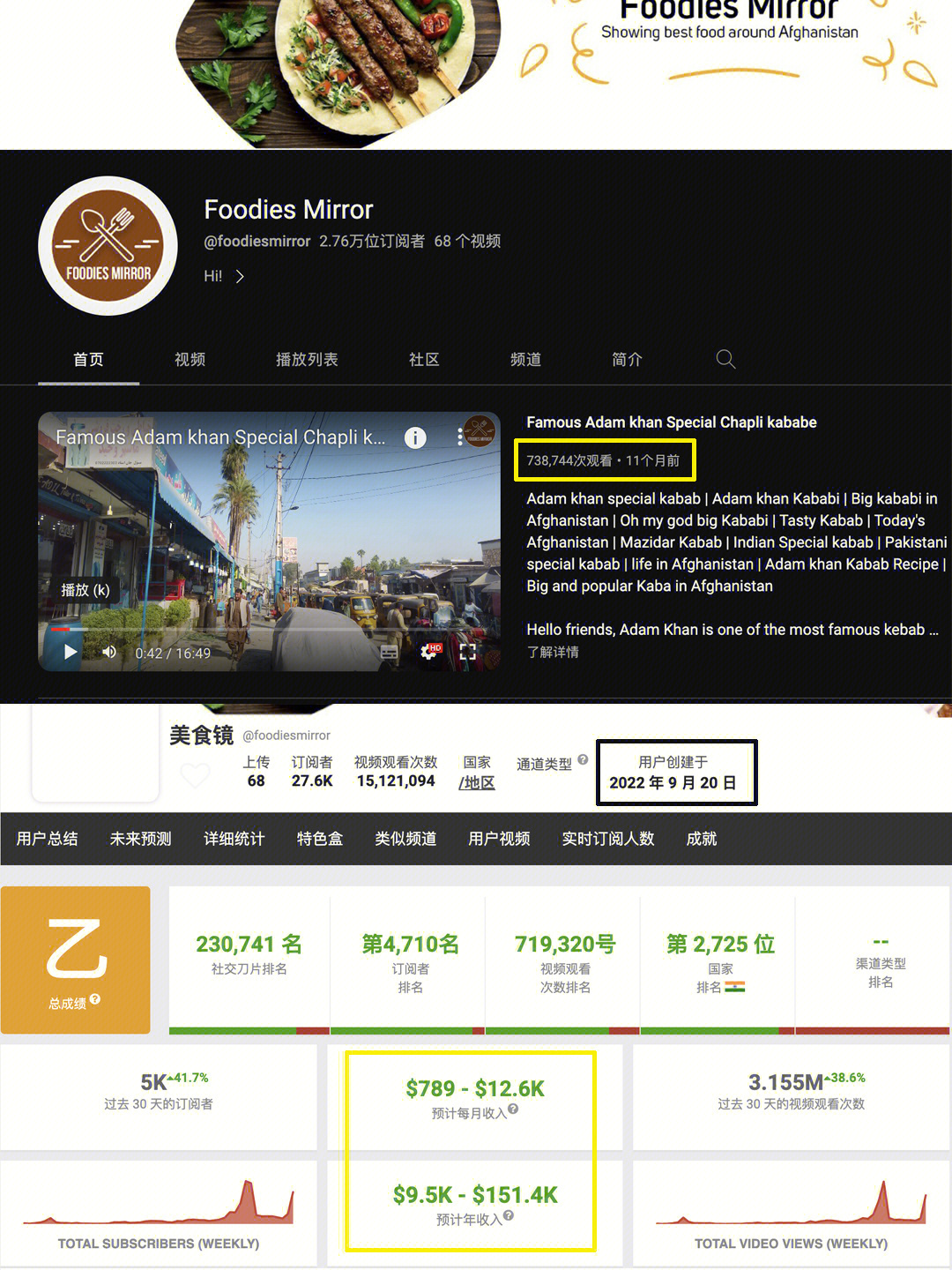Click the channel logo watermark in the video

pyautogui.click(x=480, y=431)
